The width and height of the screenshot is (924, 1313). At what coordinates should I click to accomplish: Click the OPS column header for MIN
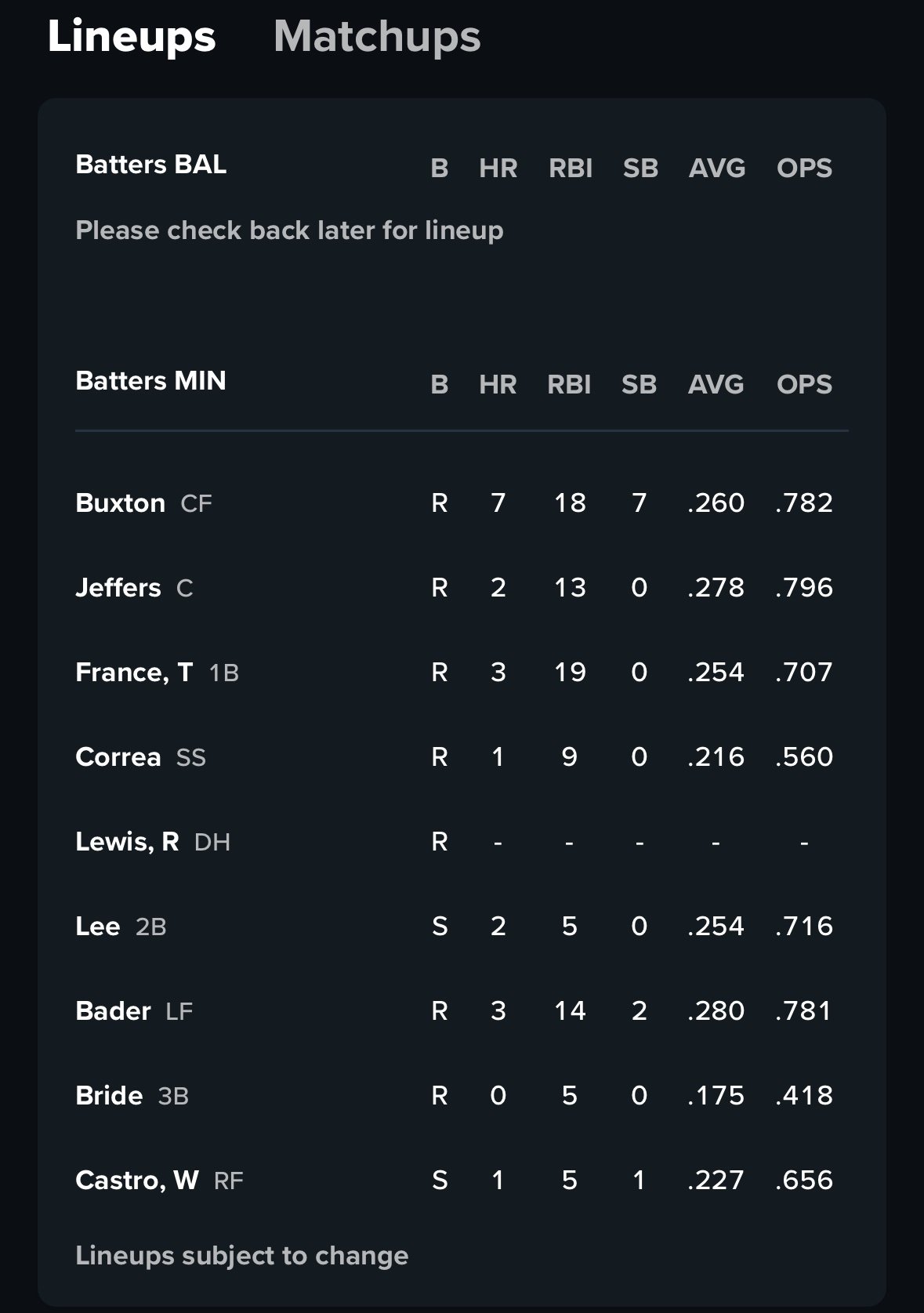click(804, 384)
